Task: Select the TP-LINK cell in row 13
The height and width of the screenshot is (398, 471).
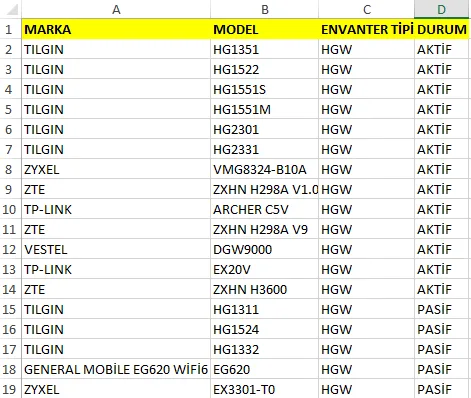Action: click(x=116, y=269)
